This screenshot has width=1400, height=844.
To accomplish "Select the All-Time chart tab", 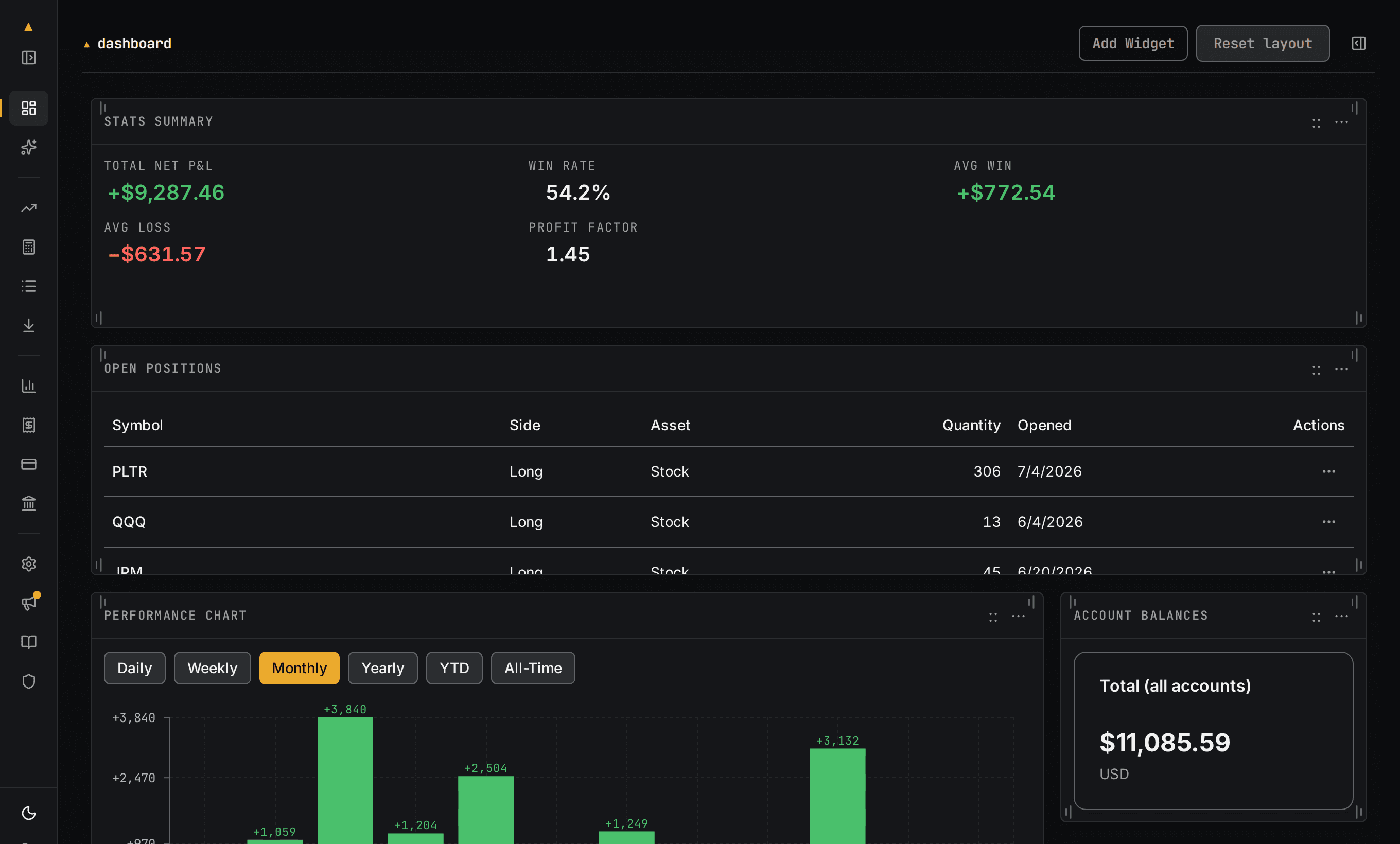I will (533, 668).
